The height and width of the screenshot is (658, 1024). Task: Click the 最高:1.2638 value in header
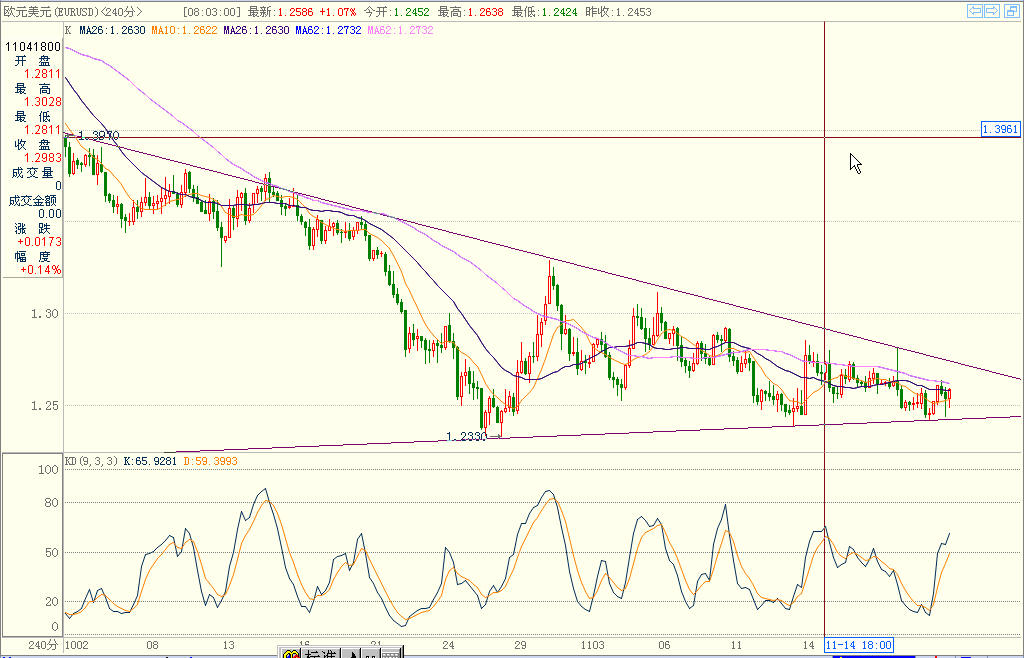(x=470, y=12)
